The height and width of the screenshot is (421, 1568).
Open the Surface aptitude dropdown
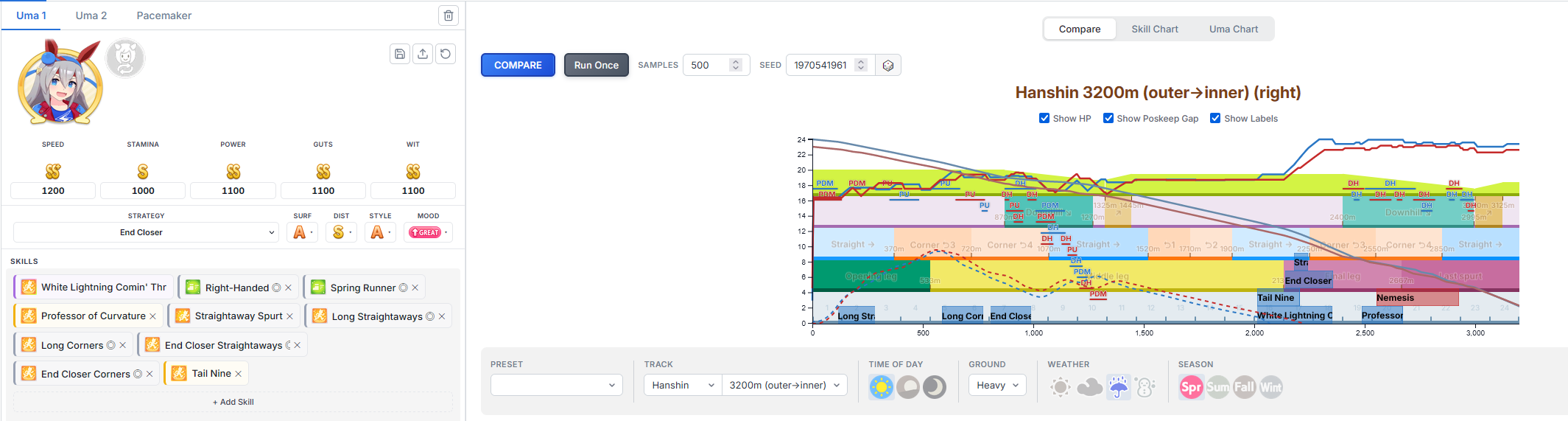[303, 232]
